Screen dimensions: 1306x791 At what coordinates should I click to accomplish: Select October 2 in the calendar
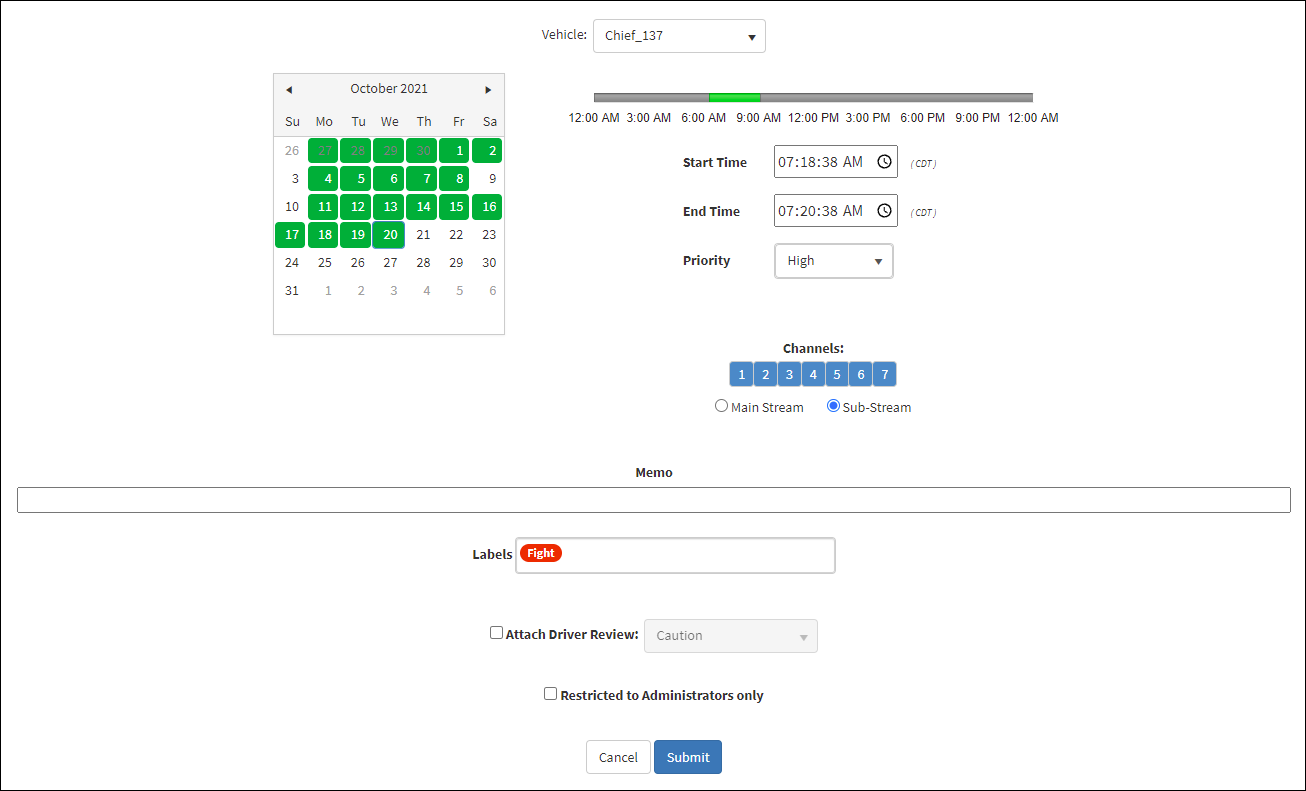pos(488,151)
